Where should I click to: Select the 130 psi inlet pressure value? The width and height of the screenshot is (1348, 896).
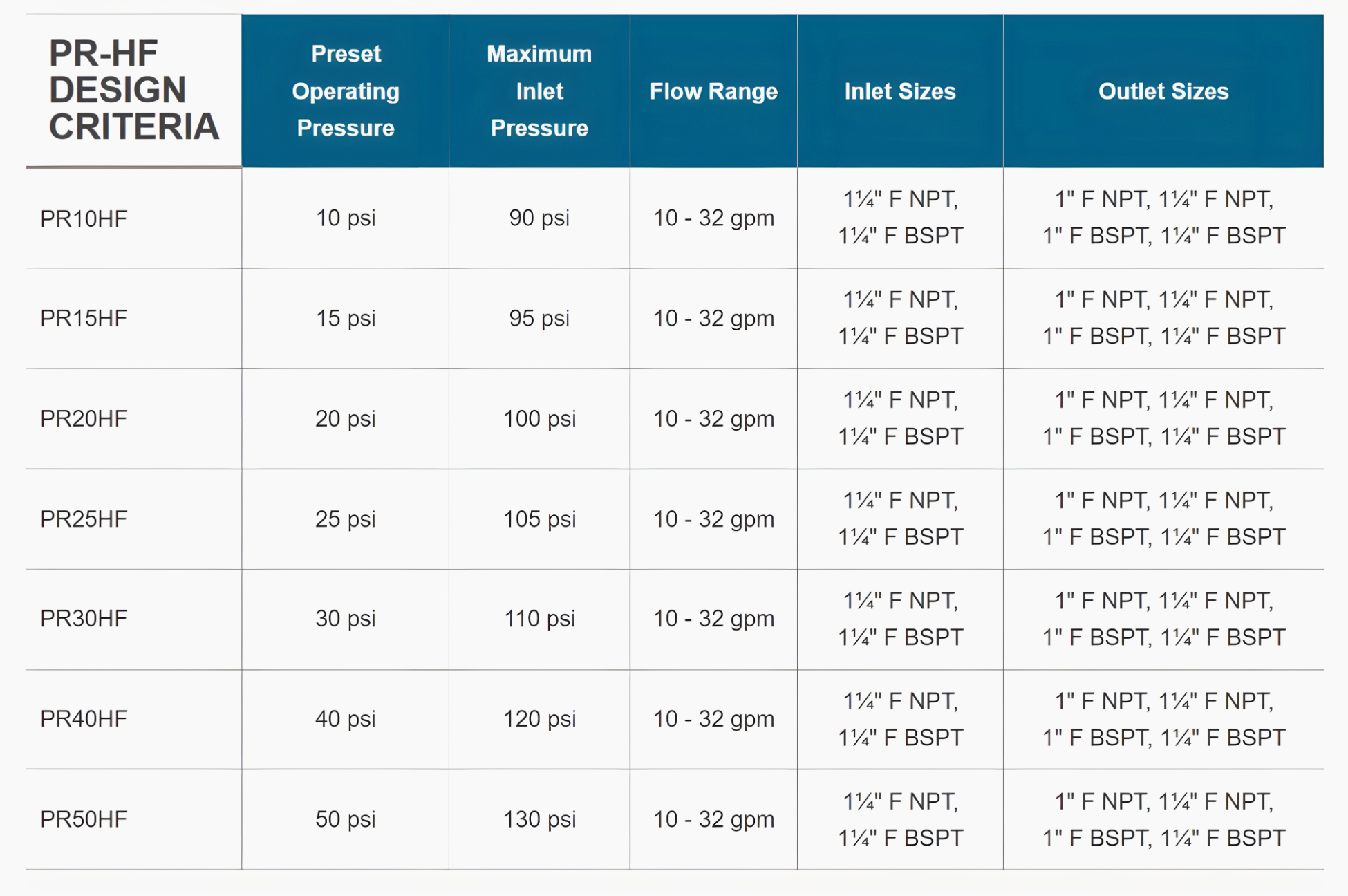point(539,819)
